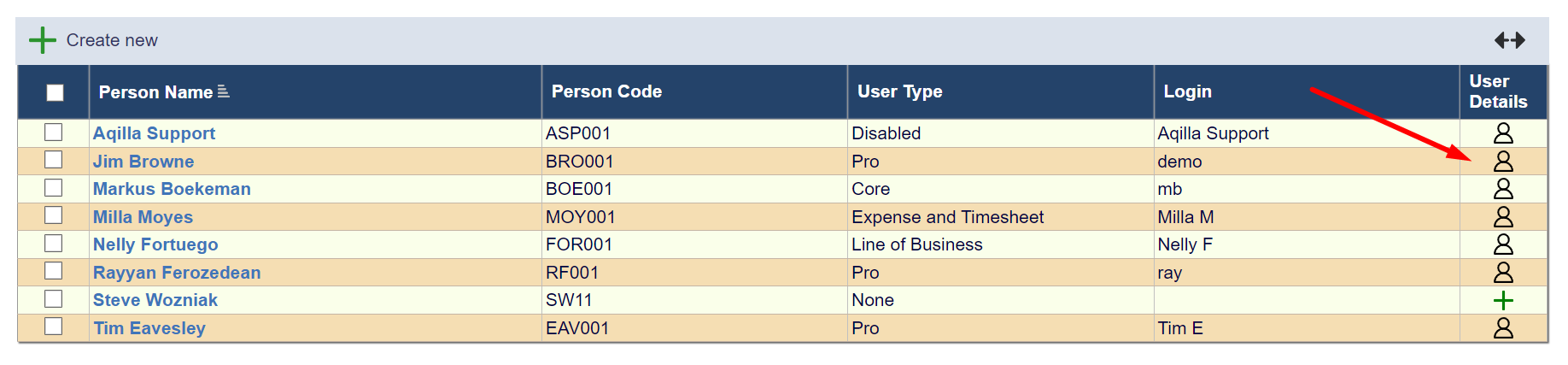Open user details for Rayyan Ferozedean
Viewport: 1568px width, 365px height.
click(1503, 273)
